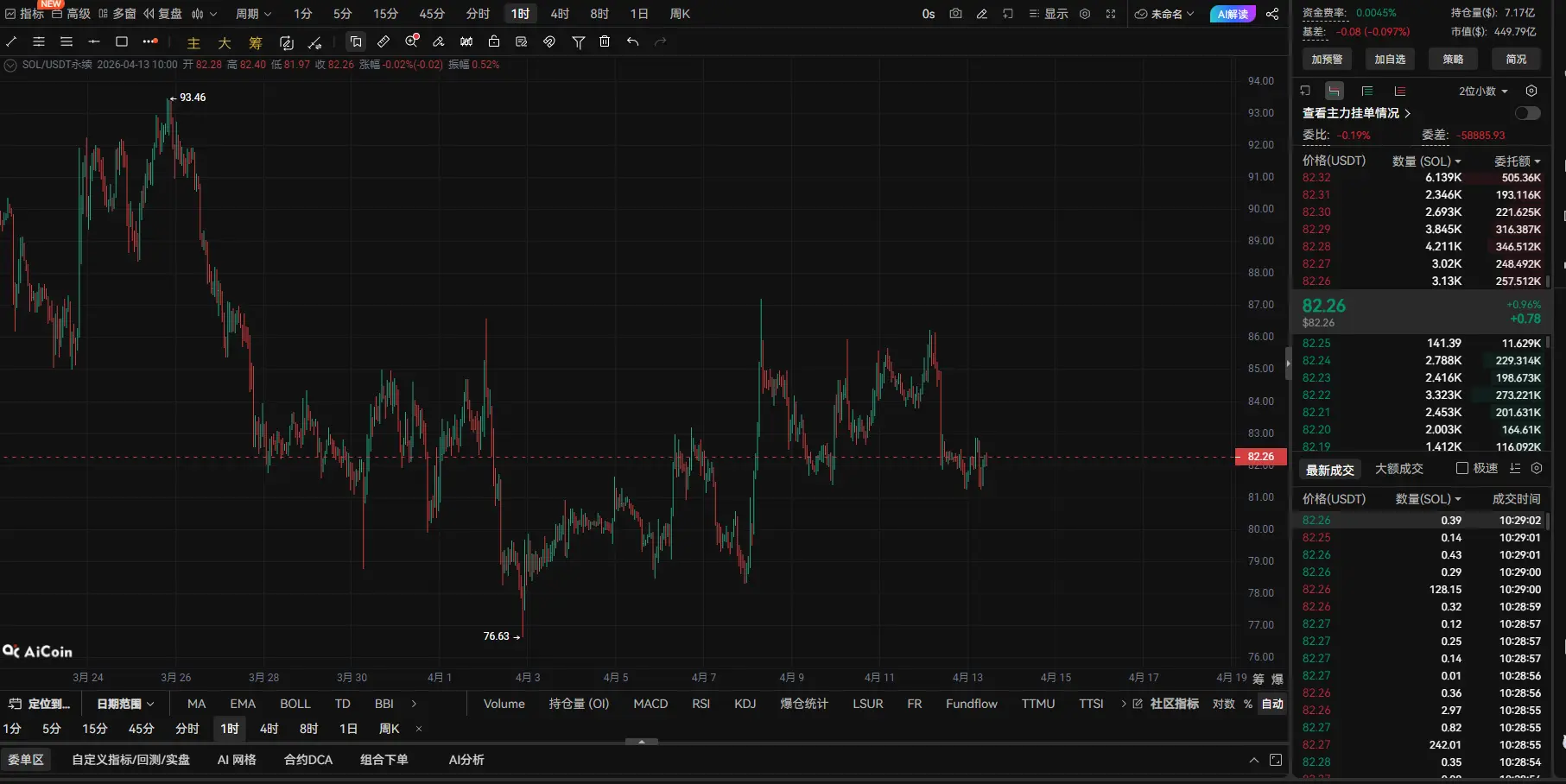
Task: Open the 委托额 column dropdown
Action: (x=1518, y=161)
